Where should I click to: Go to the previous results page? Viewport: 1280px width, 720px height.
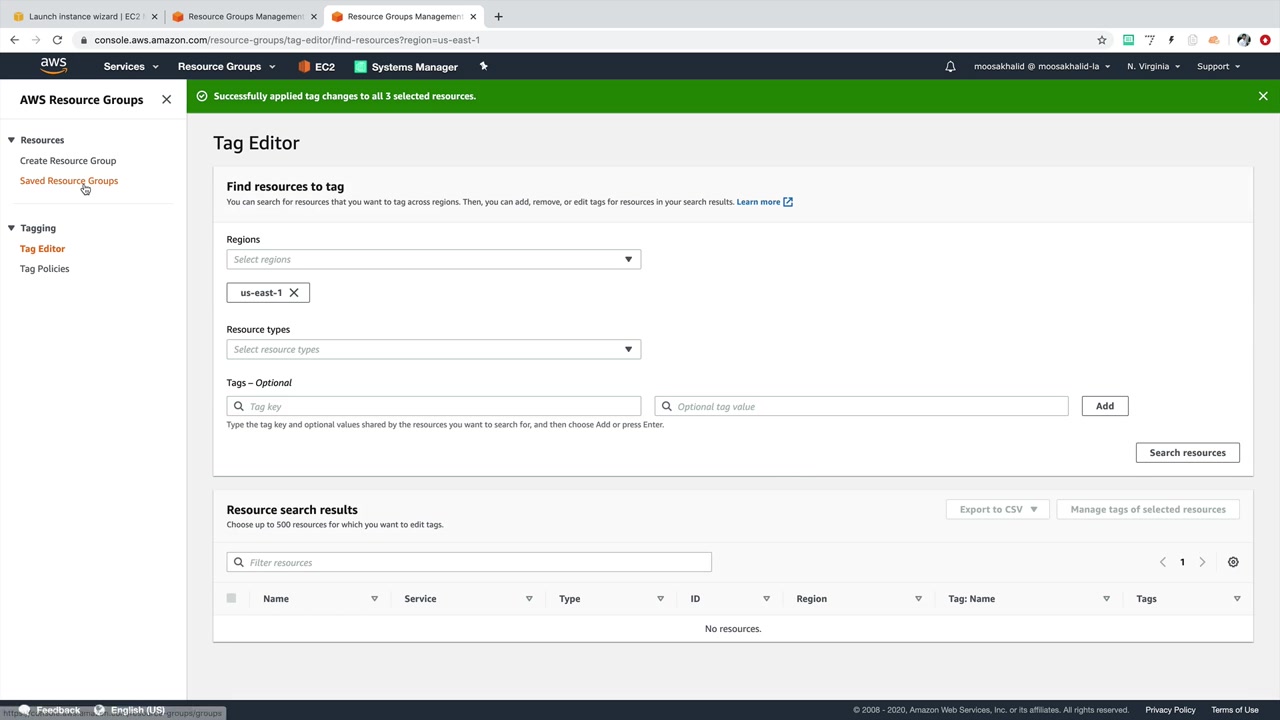tap(1162, 562)
